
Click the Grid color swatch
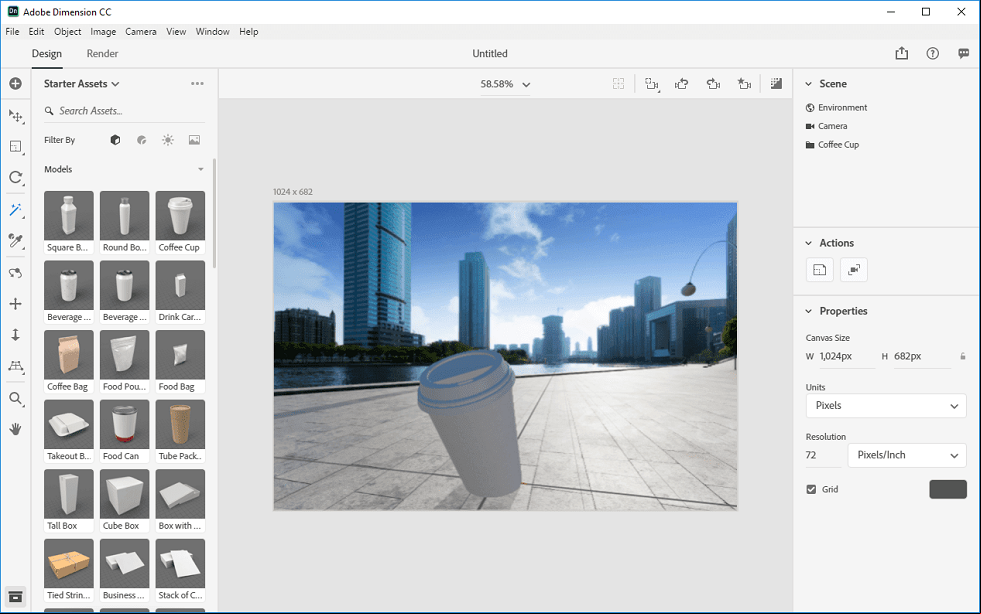point(948,489)
